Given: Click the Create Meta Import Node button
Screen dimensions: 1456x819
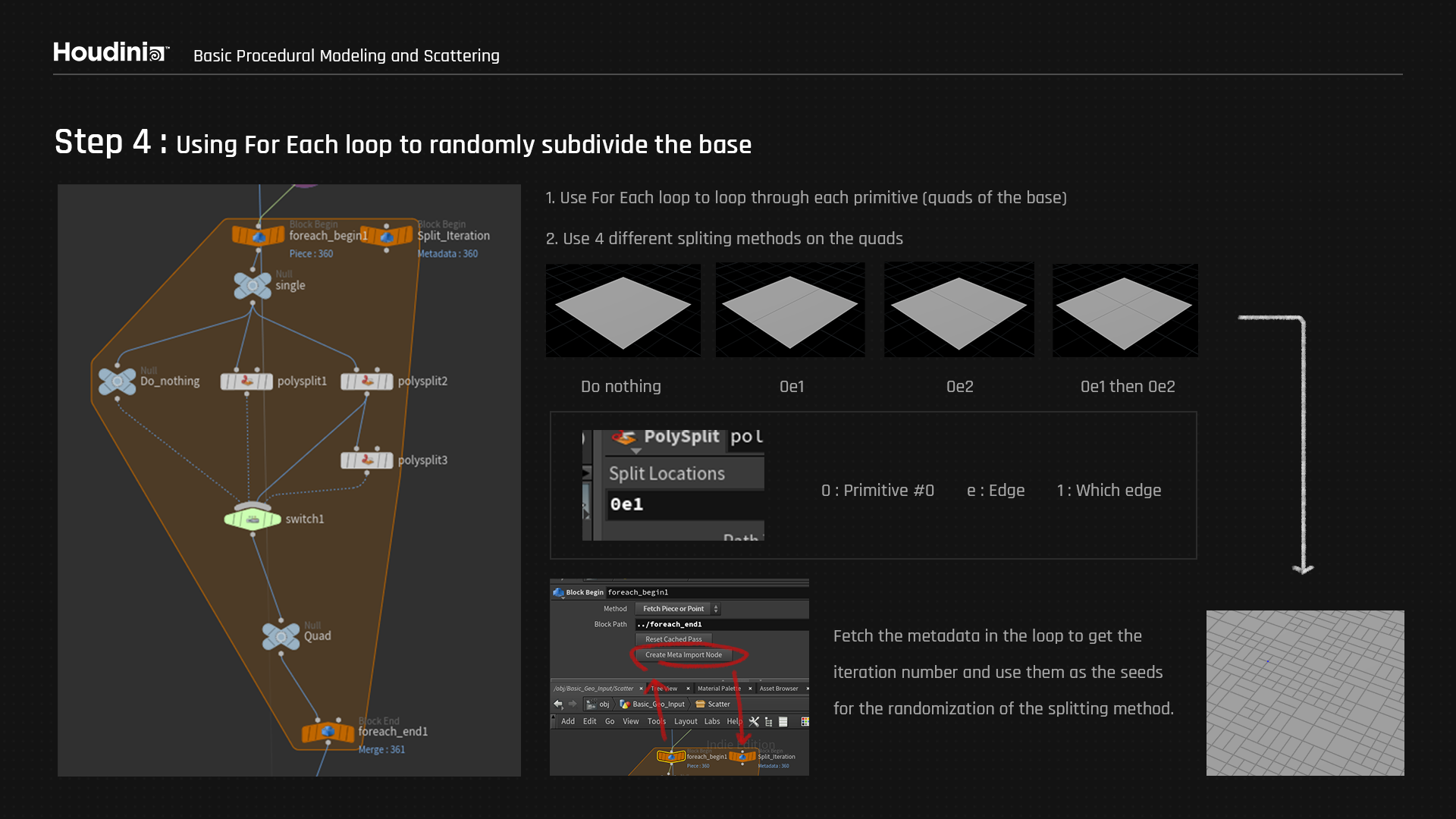Looking at the screenshot, I should tap(683, 655).
